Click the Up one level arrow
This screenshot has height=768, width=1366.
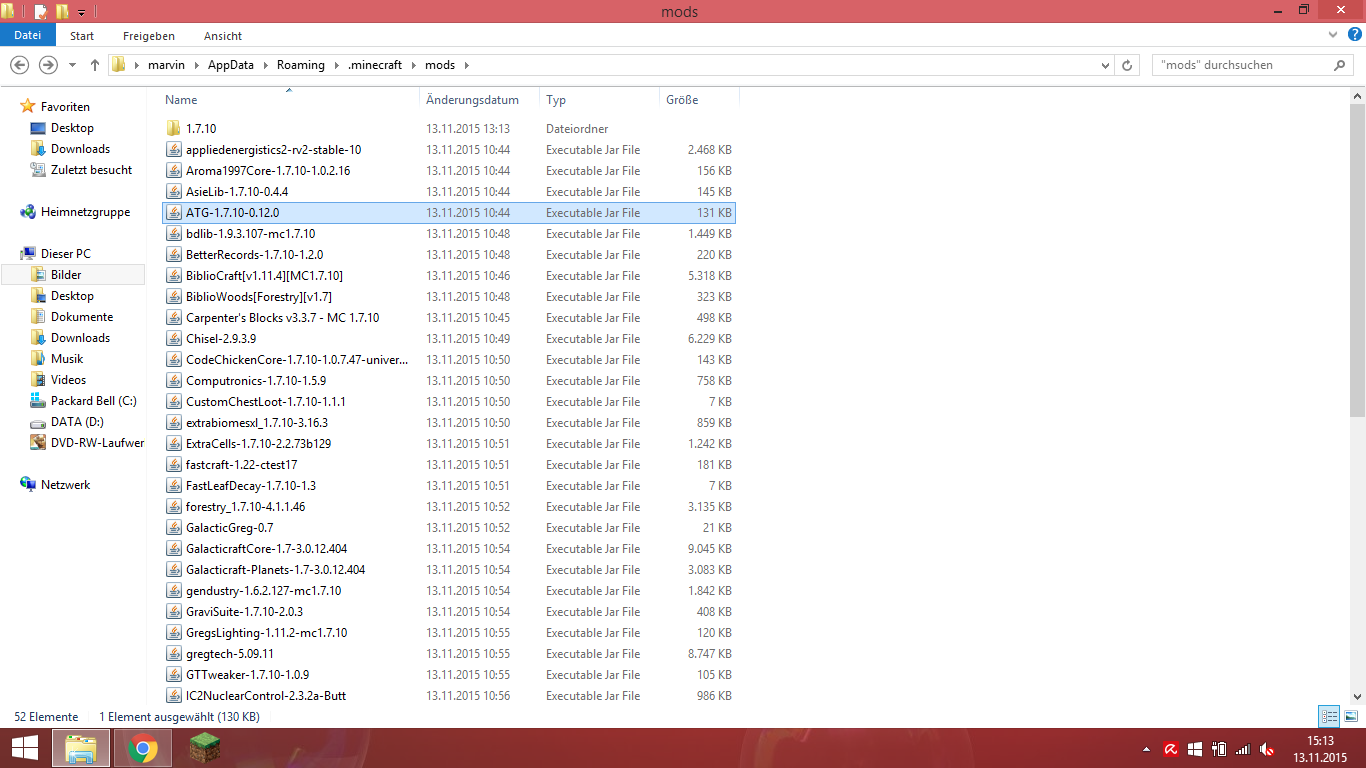click(95, 65)
